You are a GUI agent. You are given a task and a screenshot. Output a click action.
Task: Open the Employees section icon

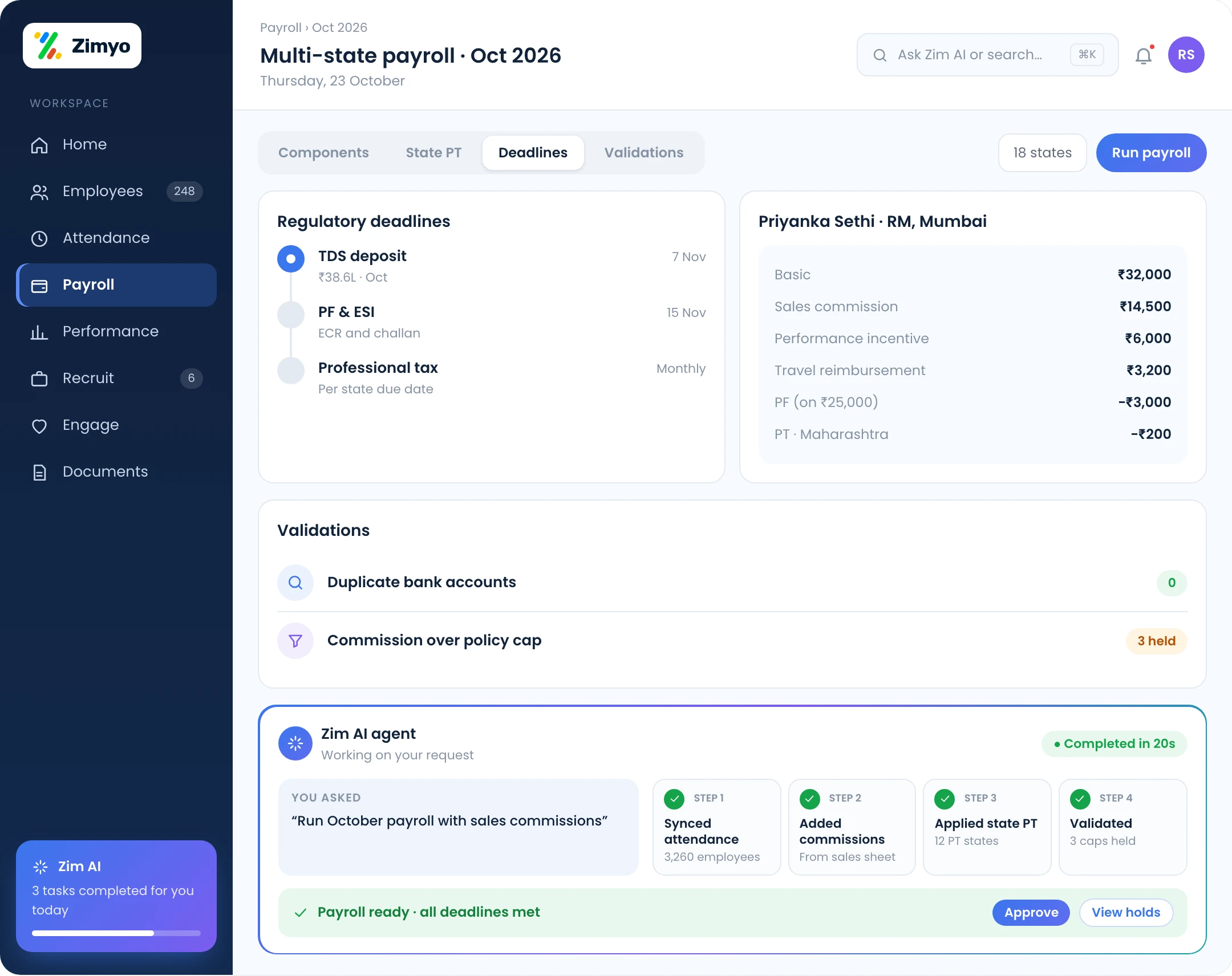click(x=39, y=192)
